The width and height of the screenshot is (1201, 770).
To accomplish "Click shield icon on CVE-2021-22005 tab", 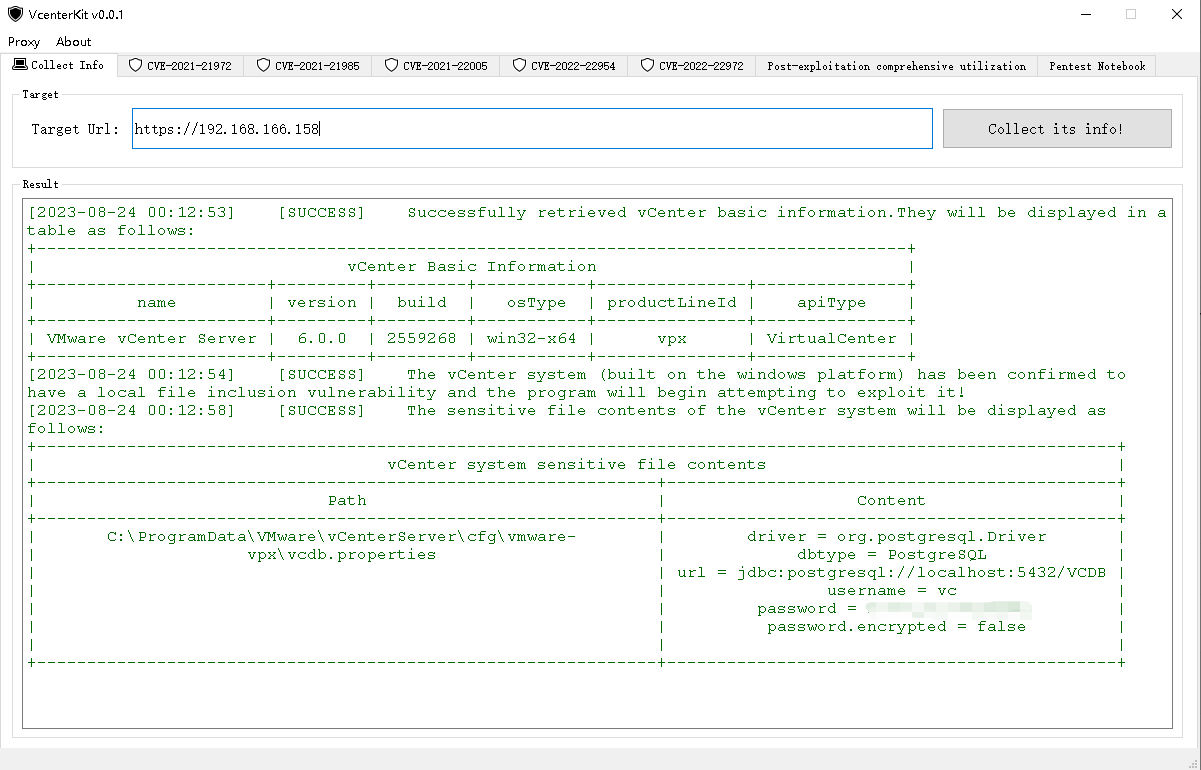I will pyautogui.click(x=392, y=66).
